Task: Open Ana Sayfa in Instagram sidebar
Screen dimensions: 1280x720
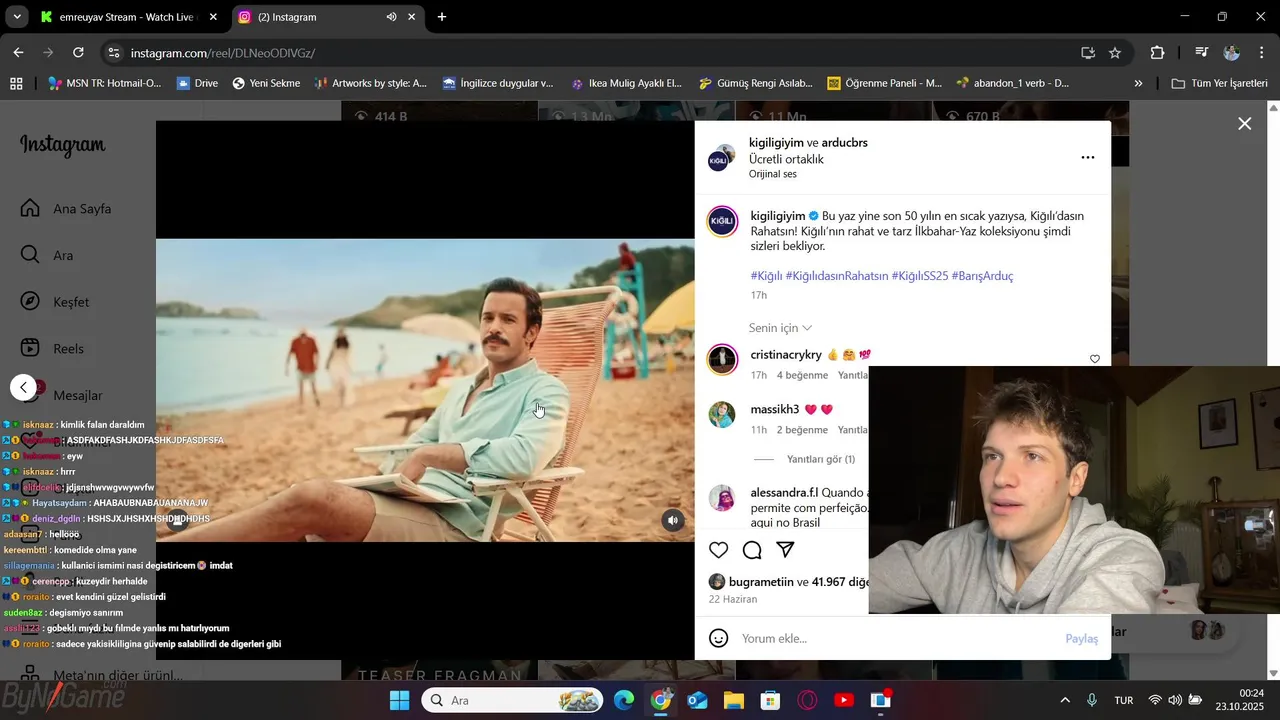Action: click(x=68, y=209)
